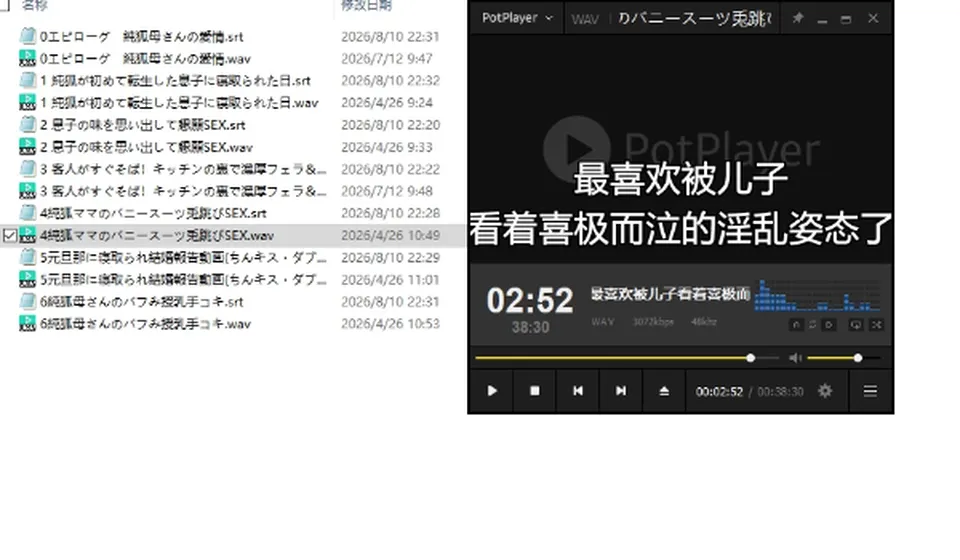Click the total duration 00:38:30 in the control bar
Screen dimensions: 960x560
[780, 391]
